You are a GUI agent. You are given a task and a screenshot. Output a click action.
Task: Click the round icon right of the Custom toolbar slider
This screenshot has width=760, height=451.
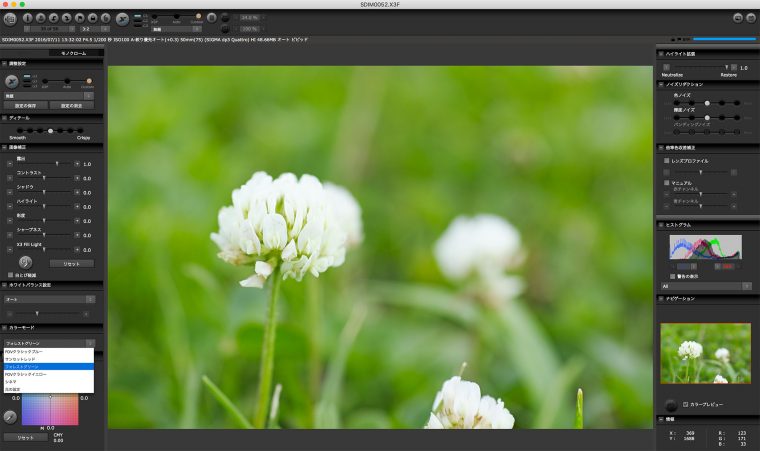point(212,18)
